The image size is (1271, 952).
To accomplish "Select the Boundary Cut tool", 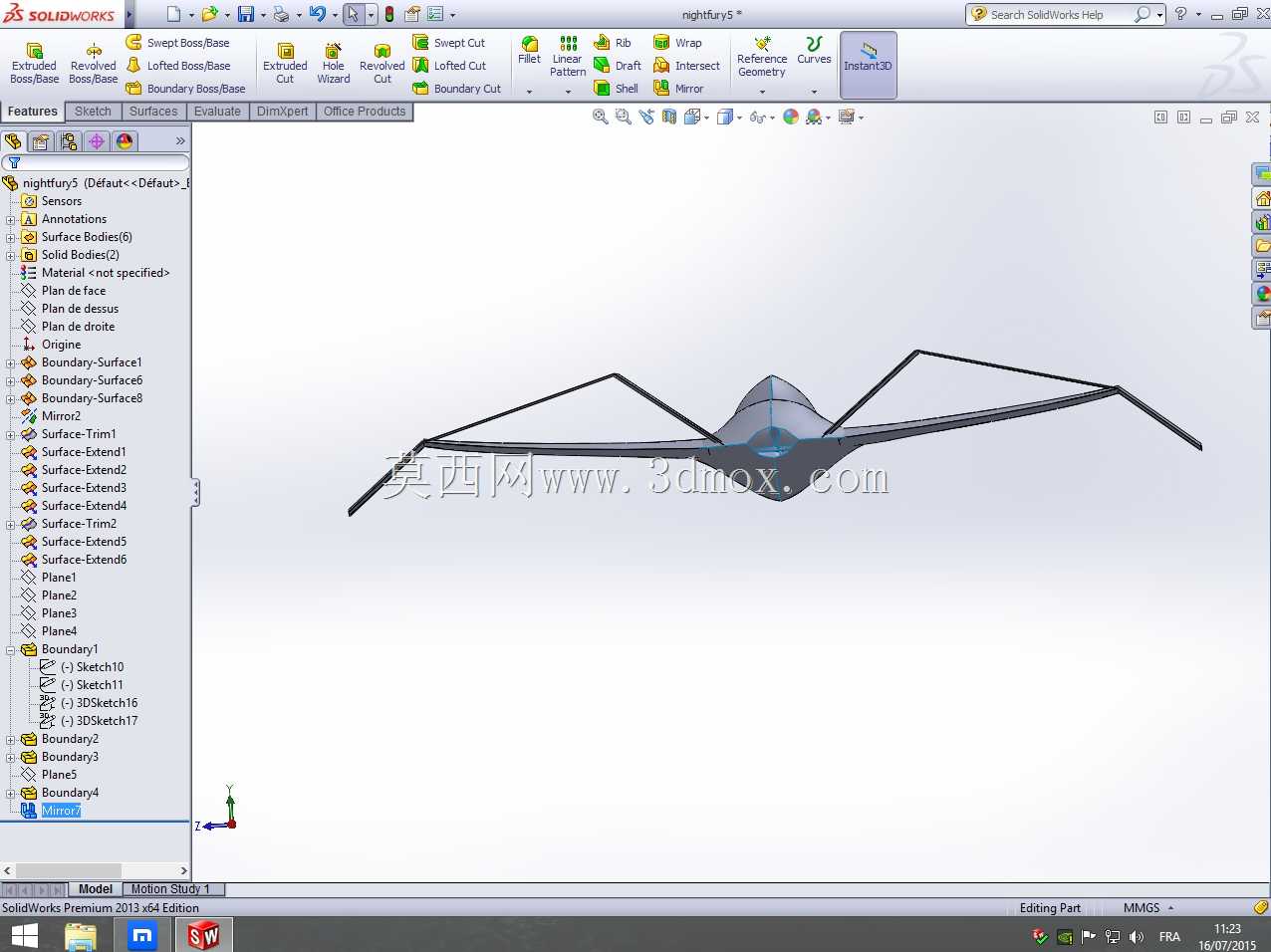I will 458,89.
